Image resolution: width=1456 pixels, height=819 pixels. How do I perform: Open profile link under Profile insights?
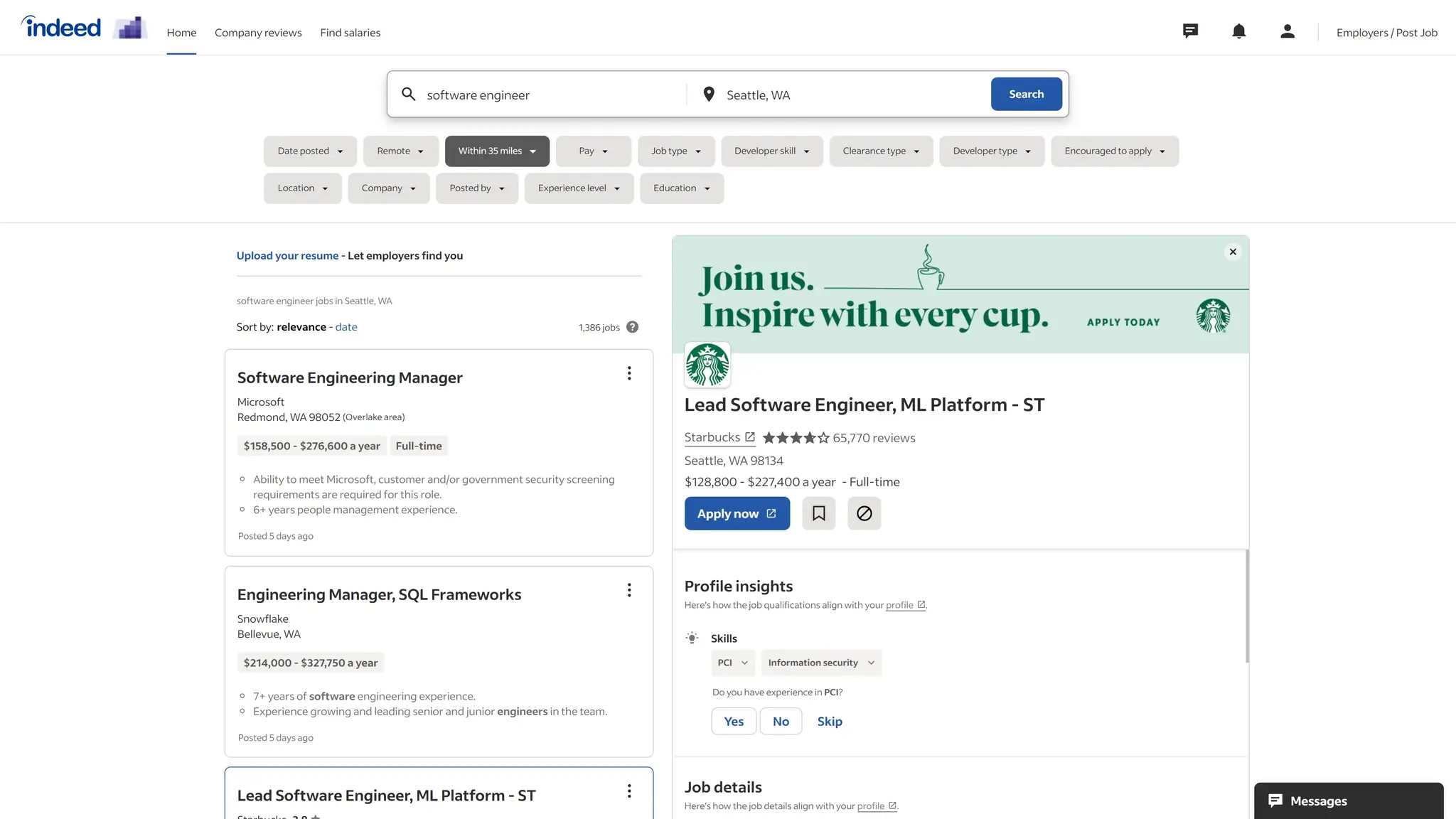pyautogui.click(x=906, y=605)
